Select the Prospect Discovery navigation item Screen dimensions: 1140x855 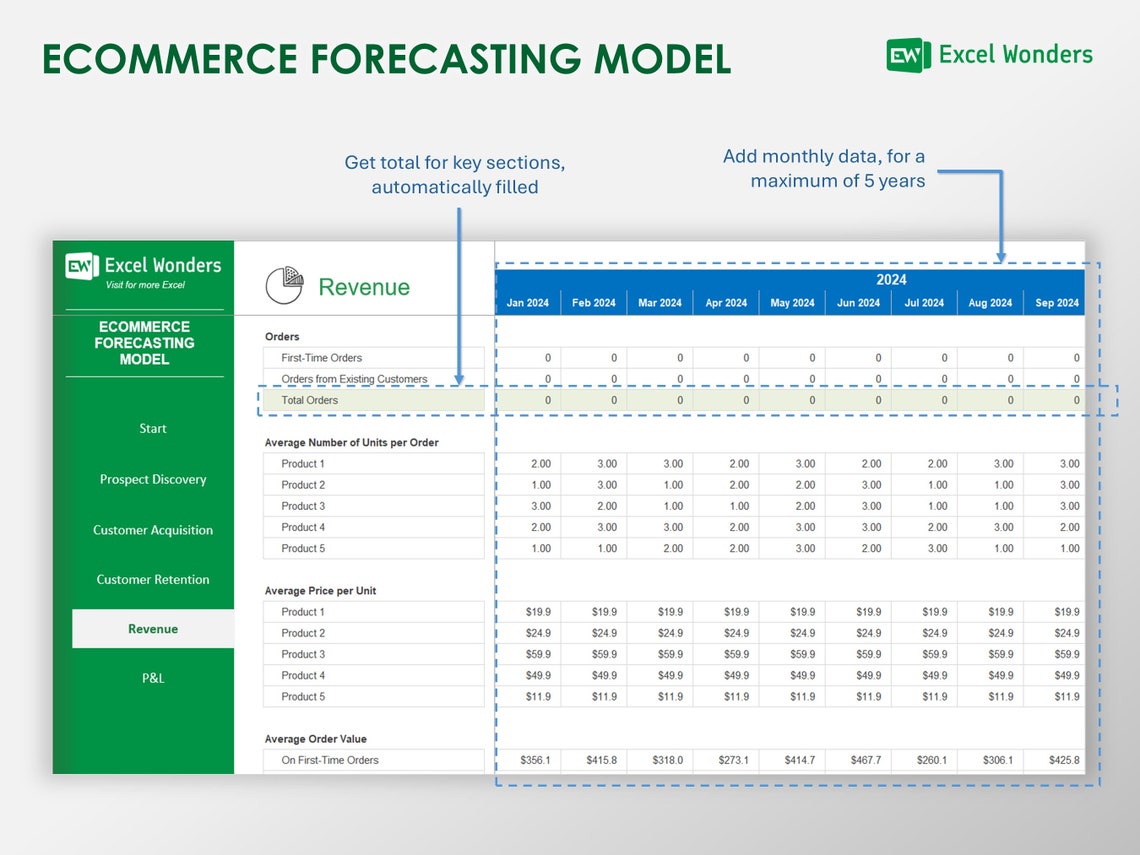click(152, 479)
